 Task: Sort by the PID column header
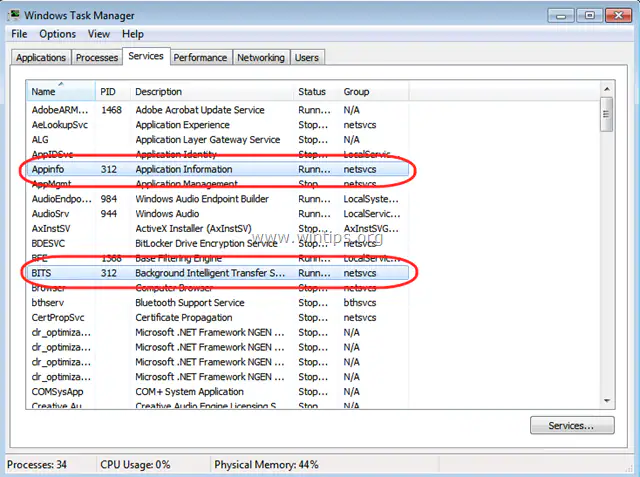pyautogui.click(x=113, y=91)
